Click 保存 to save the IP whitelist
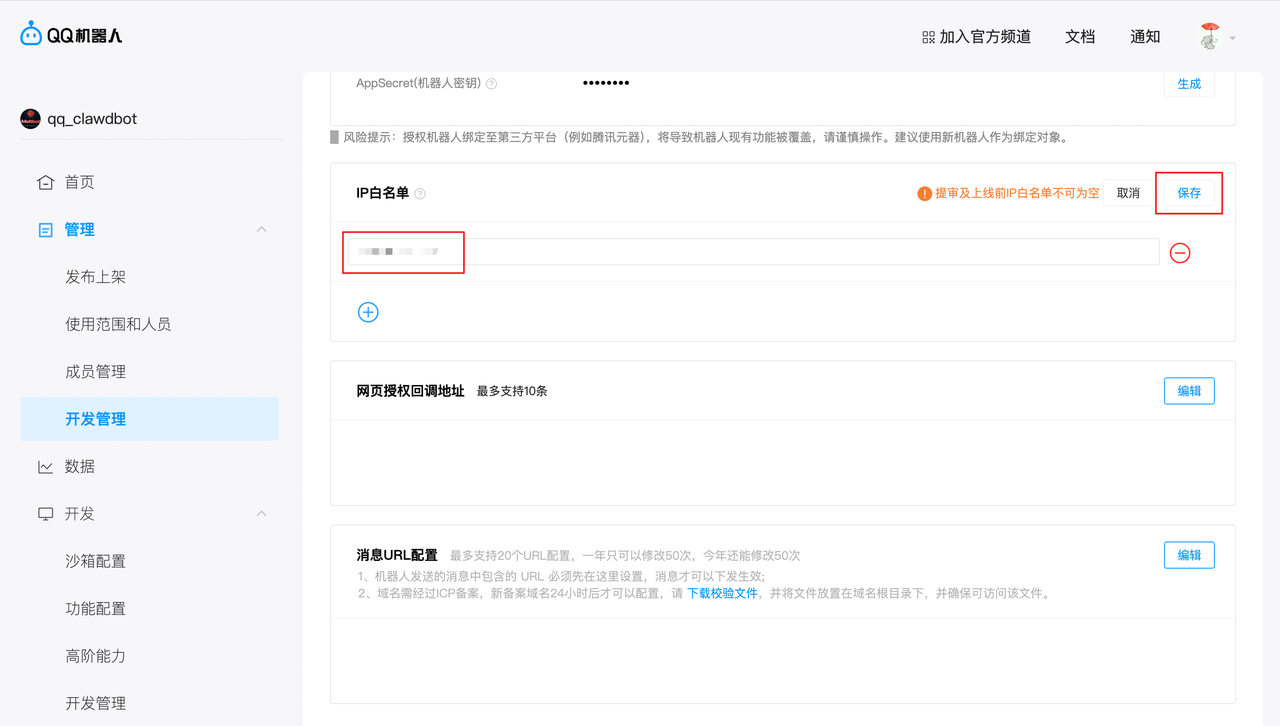This screenshot has width=1280, height=726. point(1189,193)
